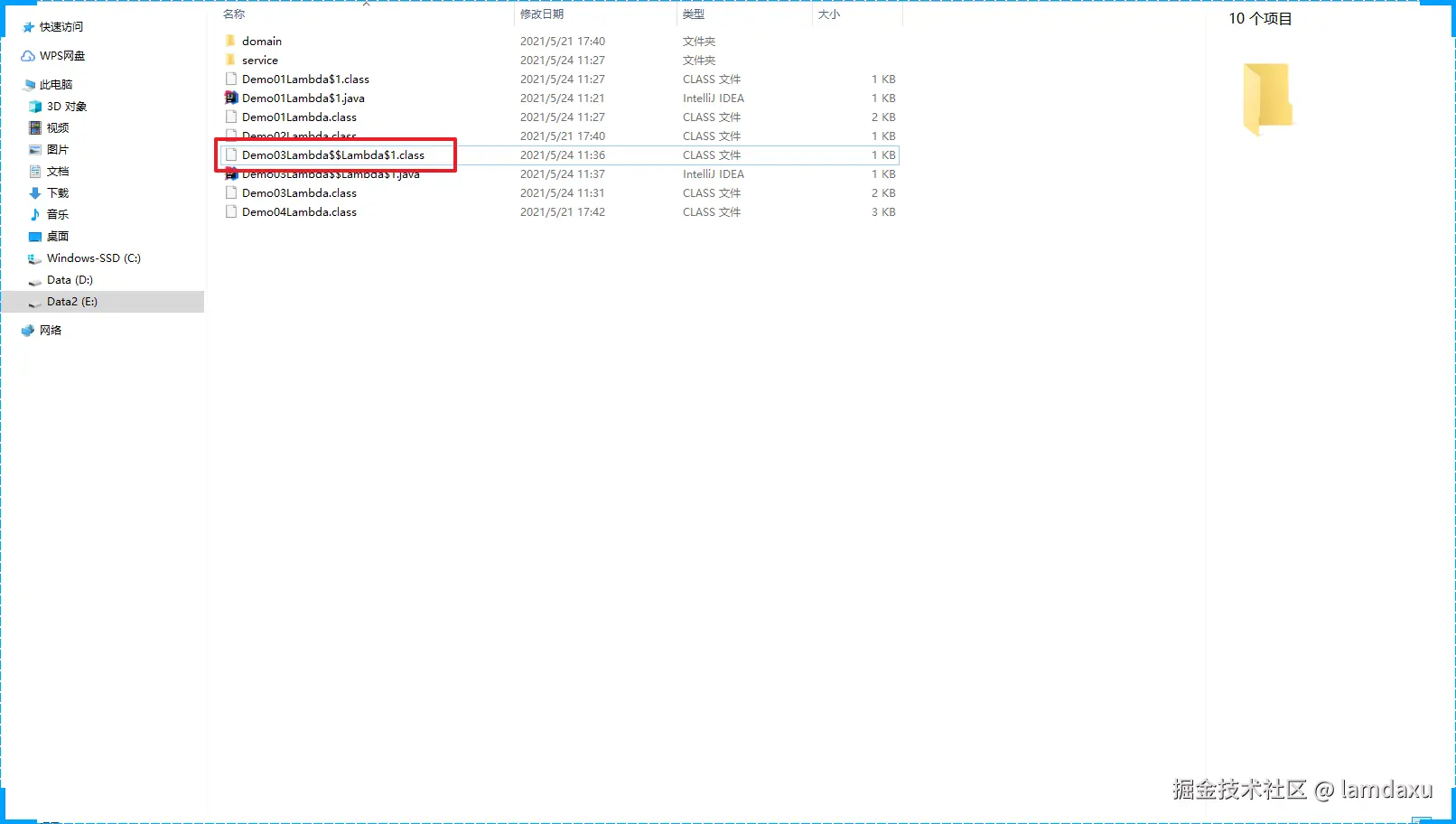Click the This PC computer icon
Viewport: 1456px width, 824px height.
[x=29, y=85]
